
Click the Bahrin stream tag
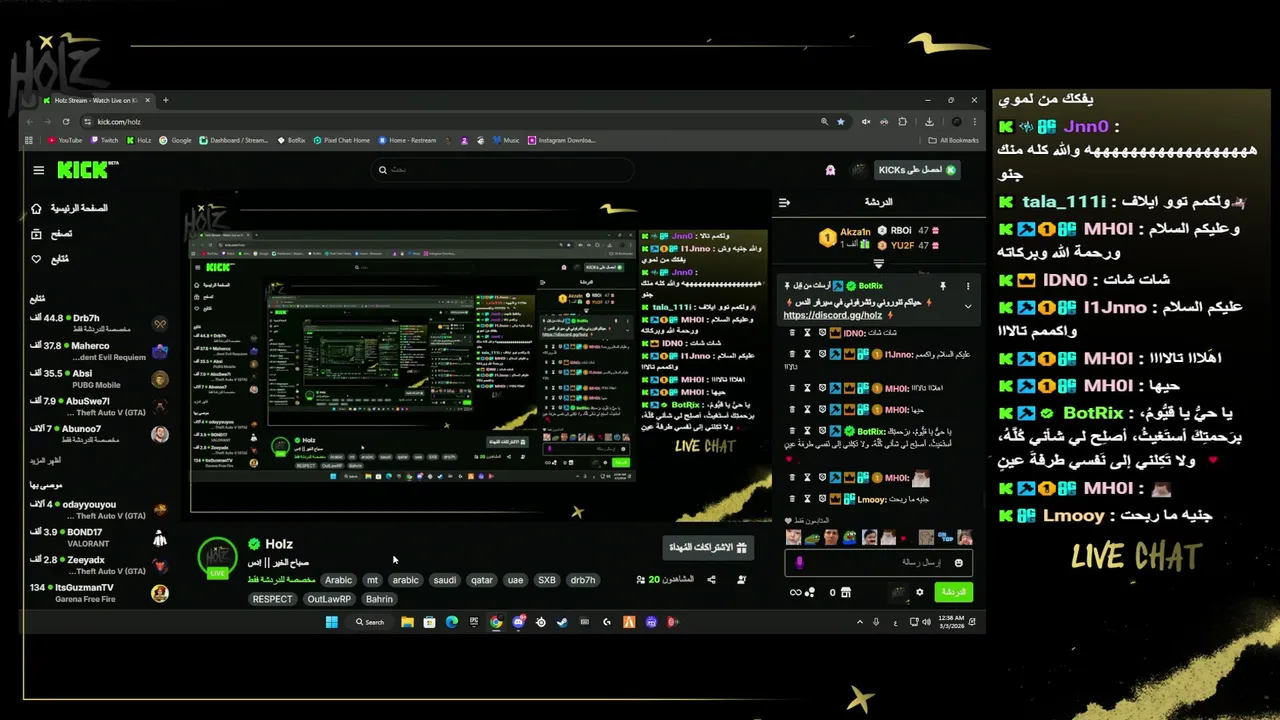[379, 599]
